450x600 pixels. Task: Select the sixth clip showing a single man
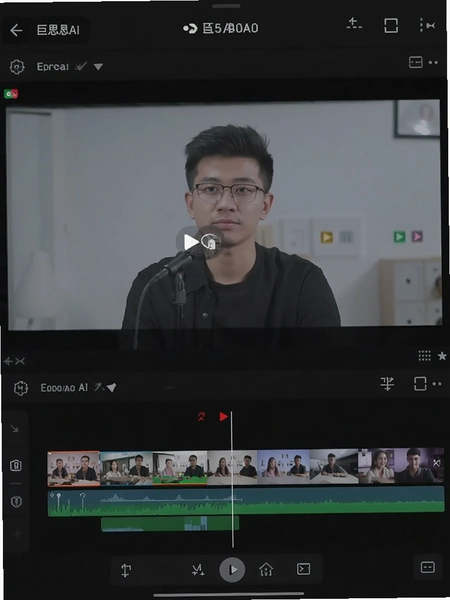pyautogui.click(x=334, y=467)
